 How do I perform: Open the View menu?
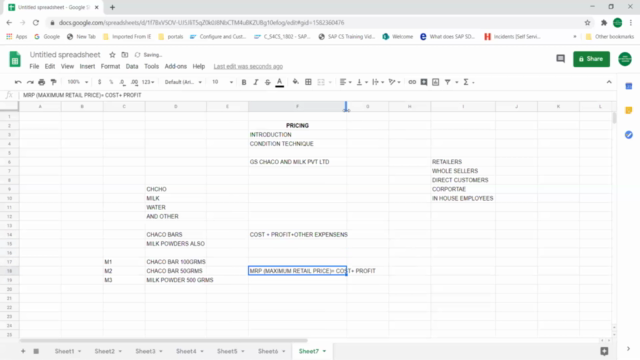click(x=67, y=66)
